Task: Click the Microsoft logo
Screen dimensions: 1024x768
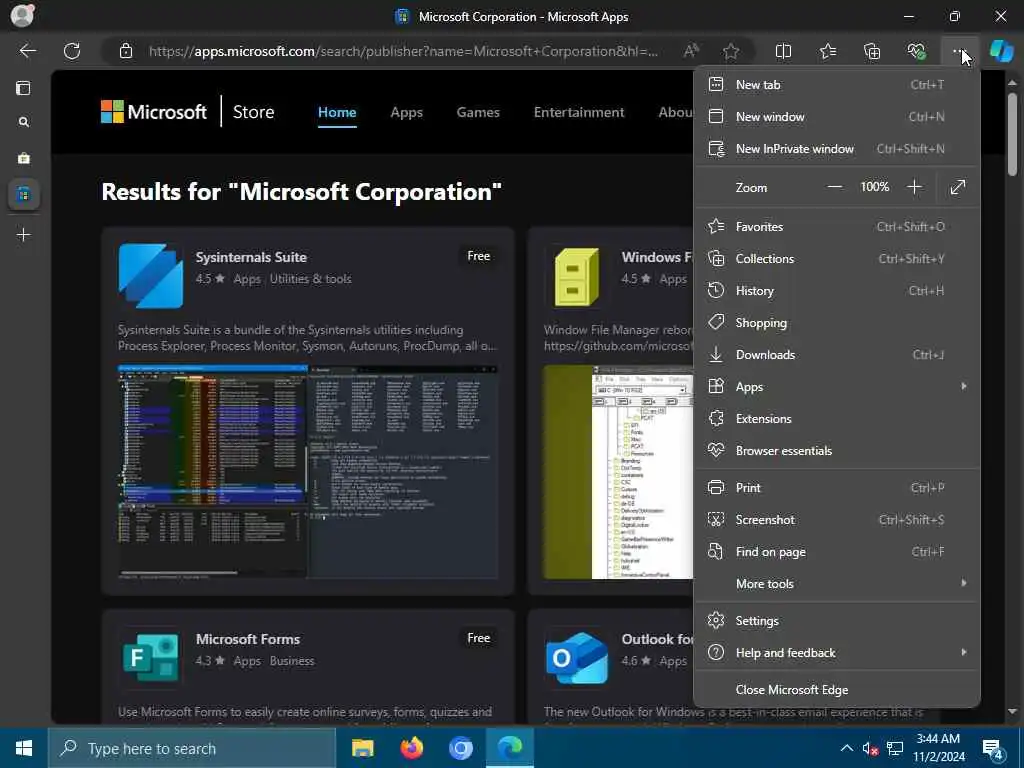Action: pyautogui.click(x=154, y=112)
